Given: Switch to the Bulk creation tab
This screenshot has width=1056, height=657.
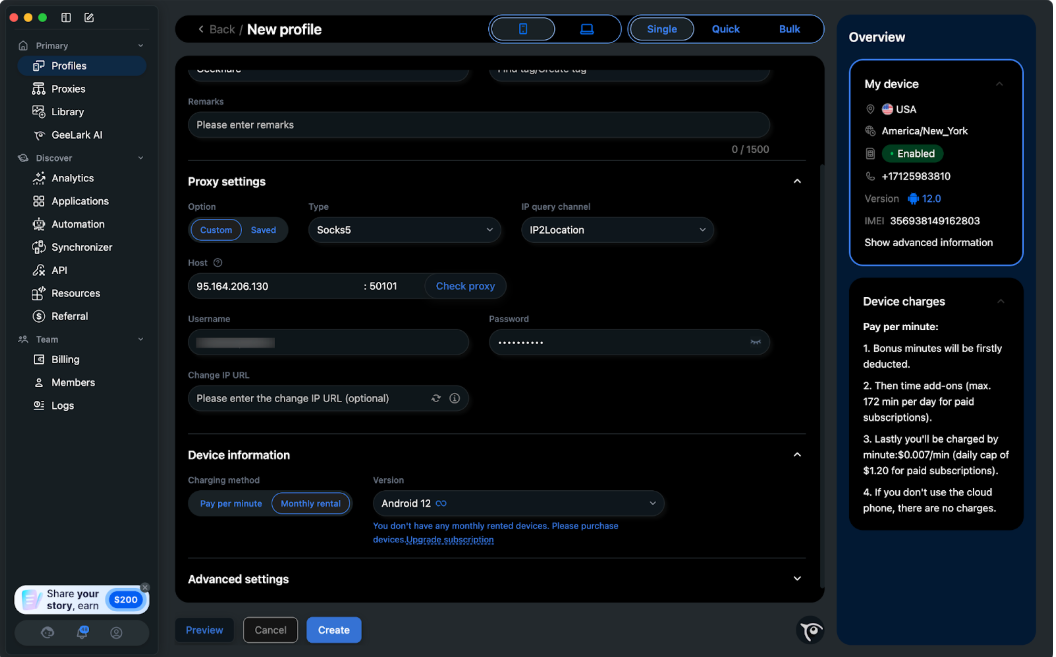Looking at the screenshot, I should (x=789, y=29).
